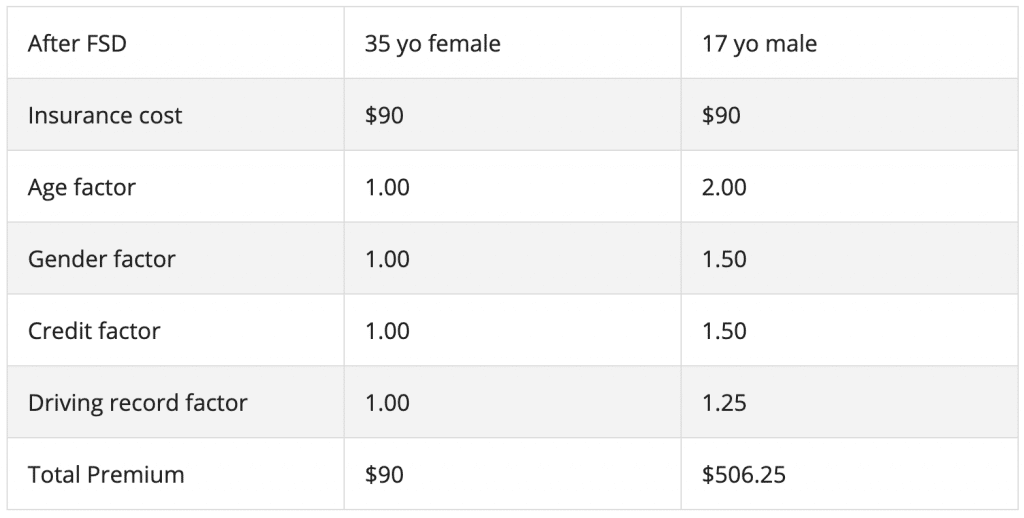
Task: Select the 35 yo female gender factor 1.00
Action: click(387, 260)
